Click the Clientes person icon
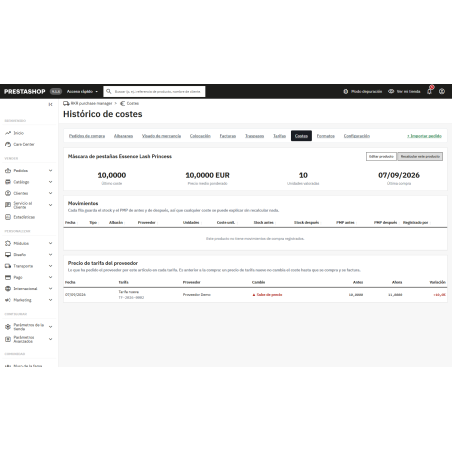 tap(8, 193)
